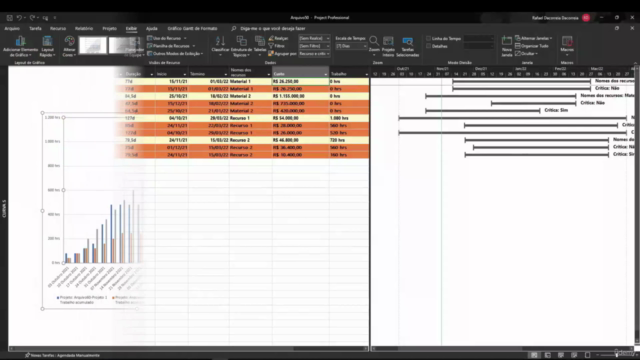Click the Save icon in quick access toolbar
640x360 pixels.
tap(9, 18)
